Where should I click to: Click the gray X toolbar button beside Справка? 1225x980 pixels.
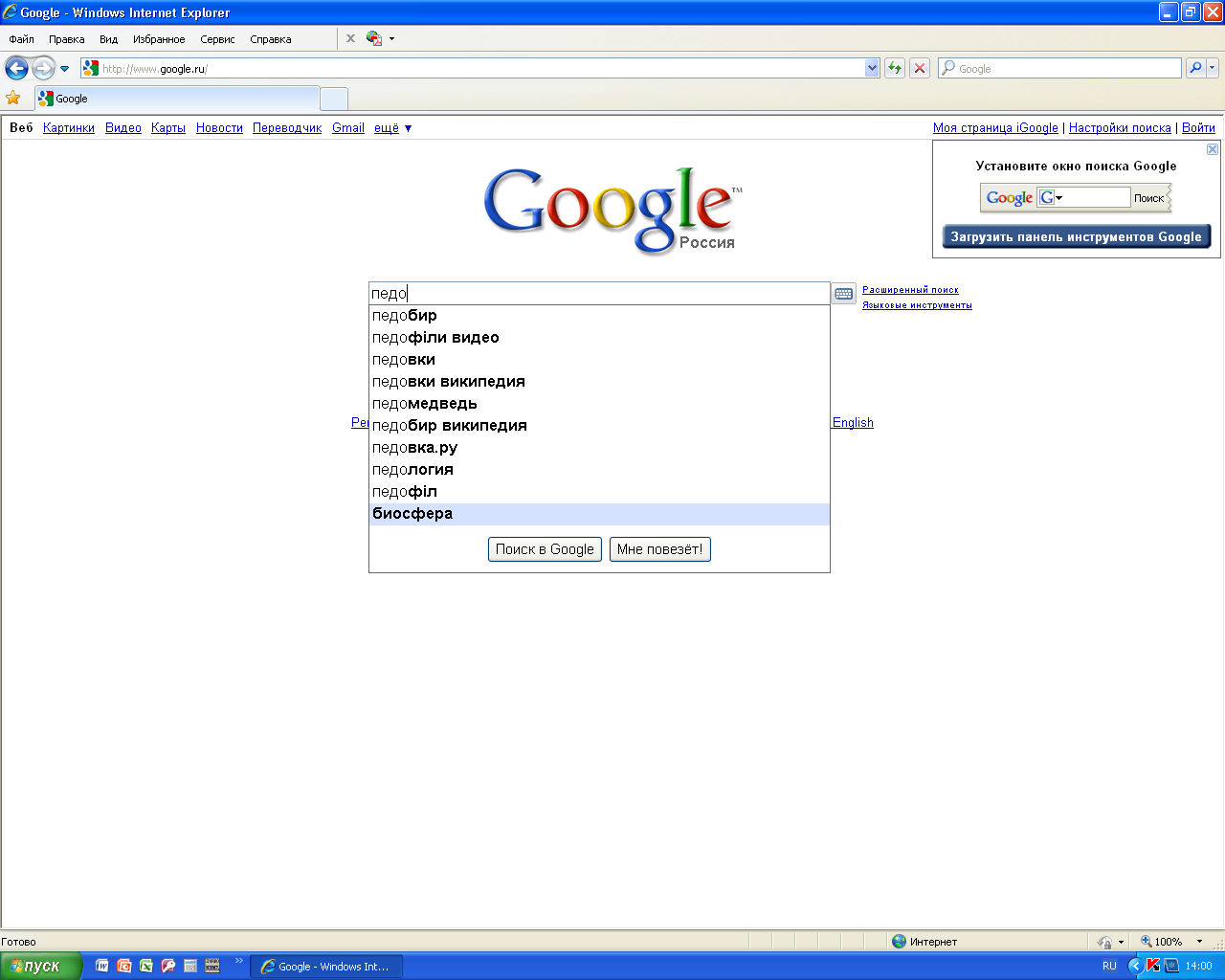[350, 38]
